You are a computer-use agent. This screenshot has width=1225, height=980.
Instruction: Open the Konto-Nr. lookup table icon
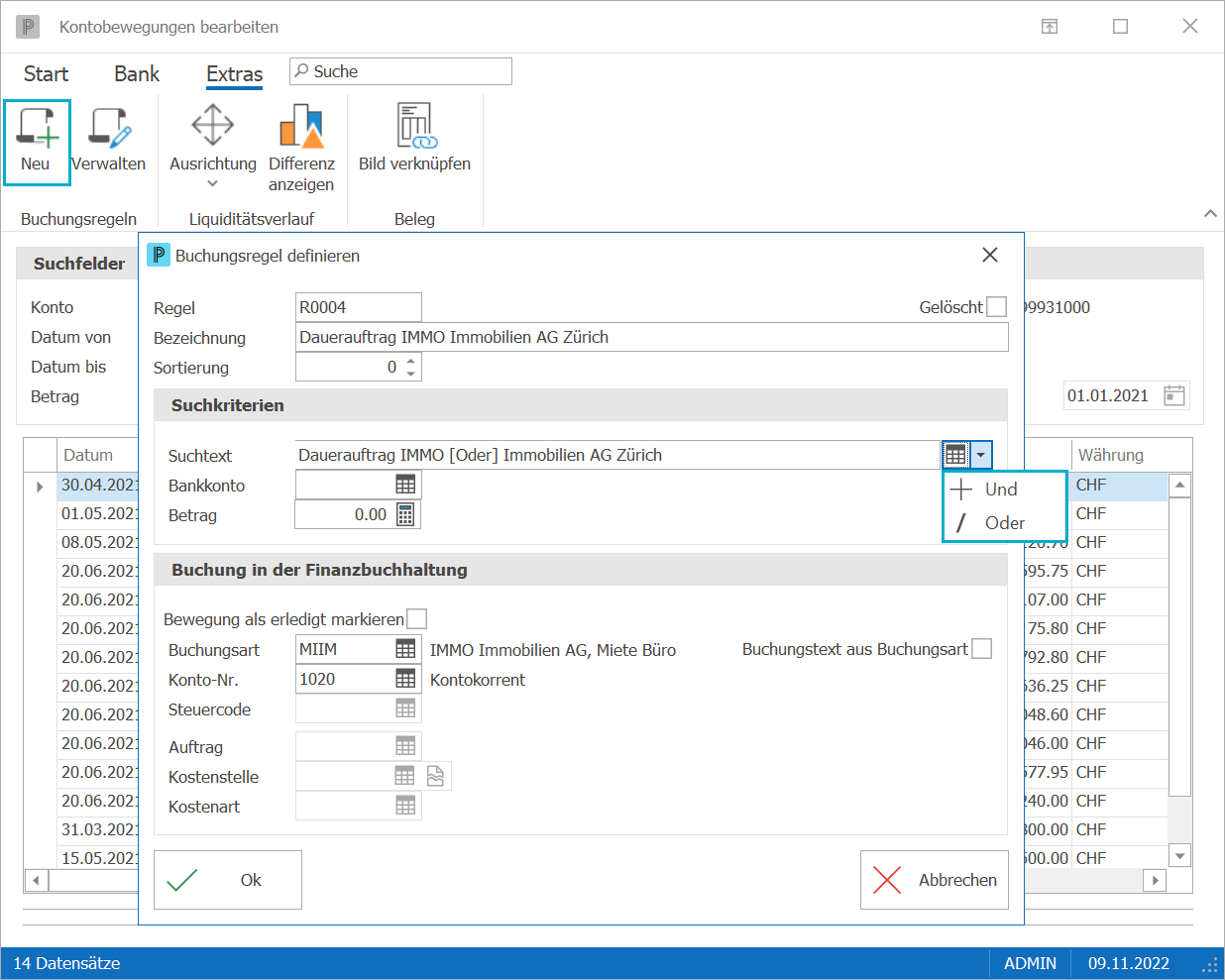coord(405,679)
